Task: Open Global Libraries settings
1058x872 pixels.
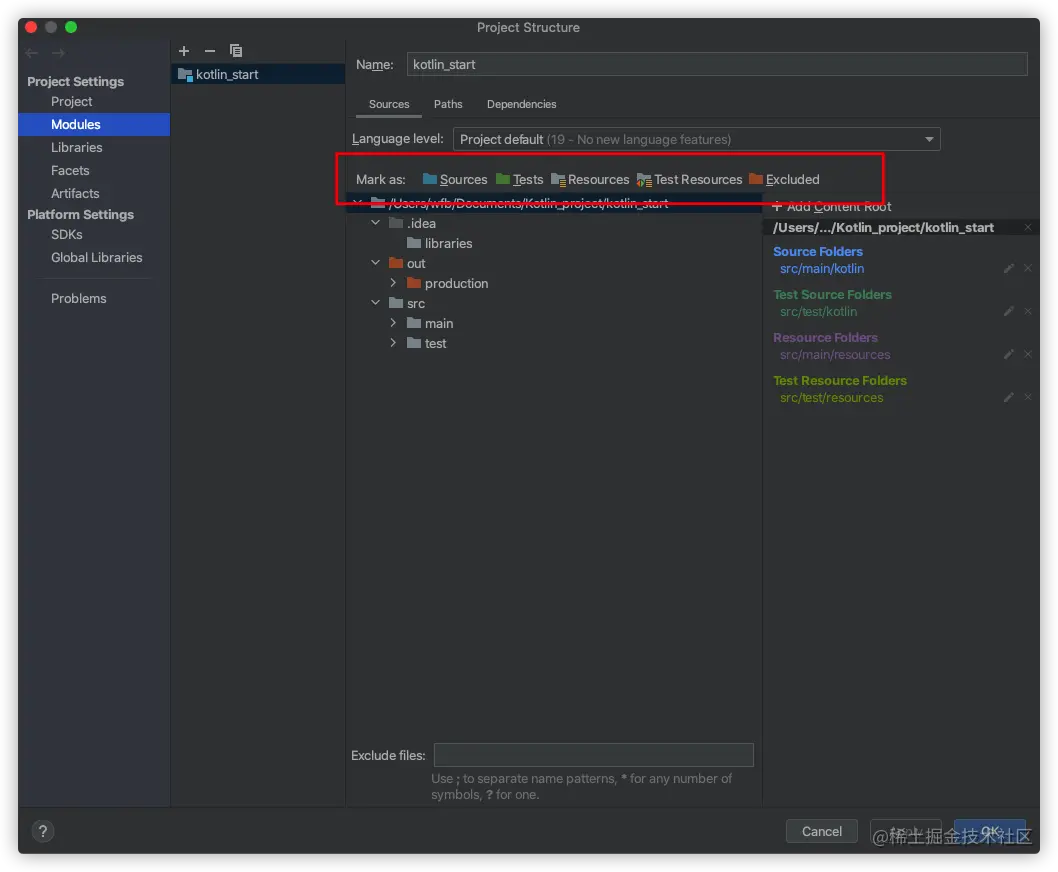Action: 96,257
